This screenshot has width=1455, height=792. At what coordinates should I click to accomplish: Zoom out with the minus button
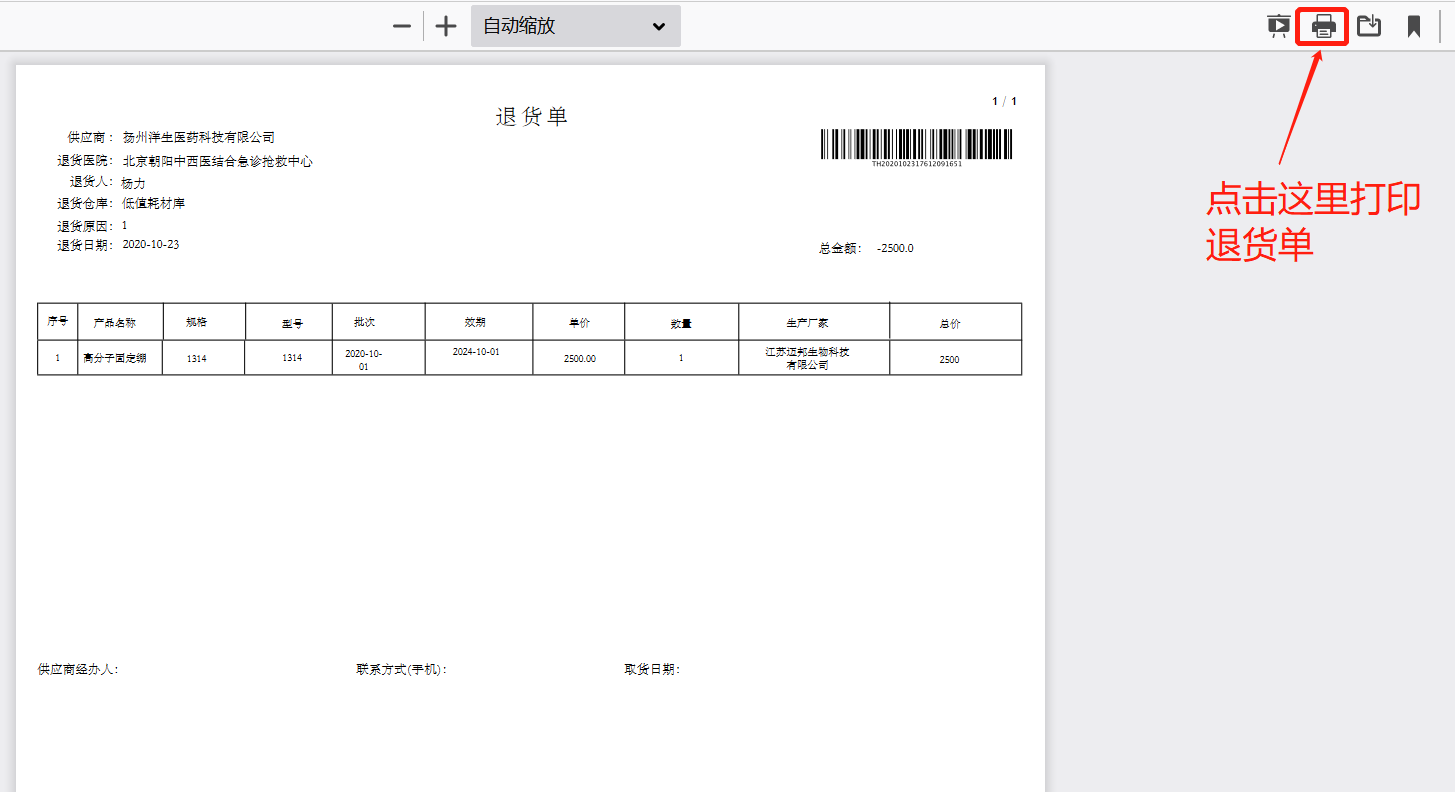click(402, 26)
